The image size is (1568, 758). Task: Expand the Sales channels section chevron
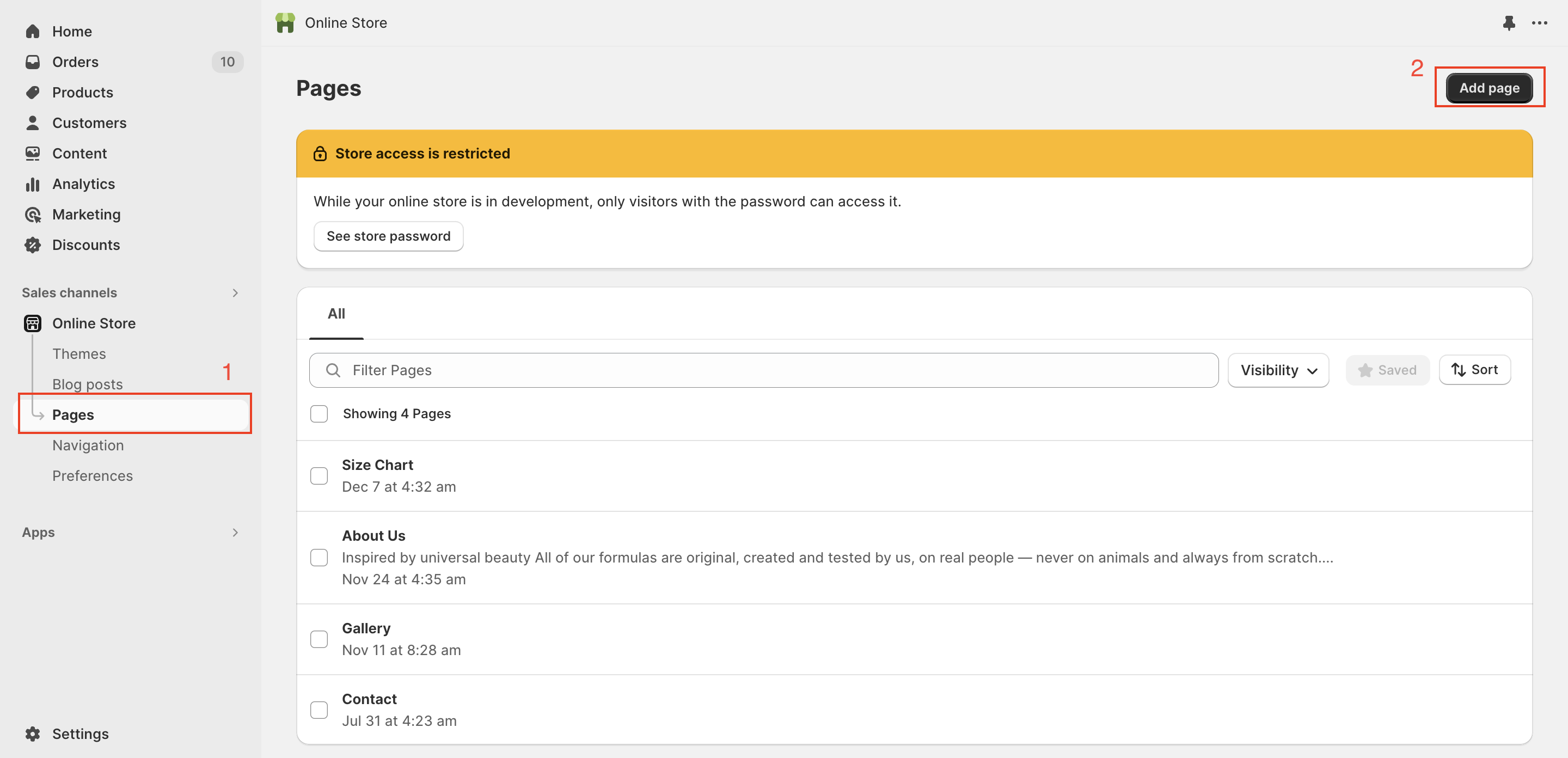236,293
